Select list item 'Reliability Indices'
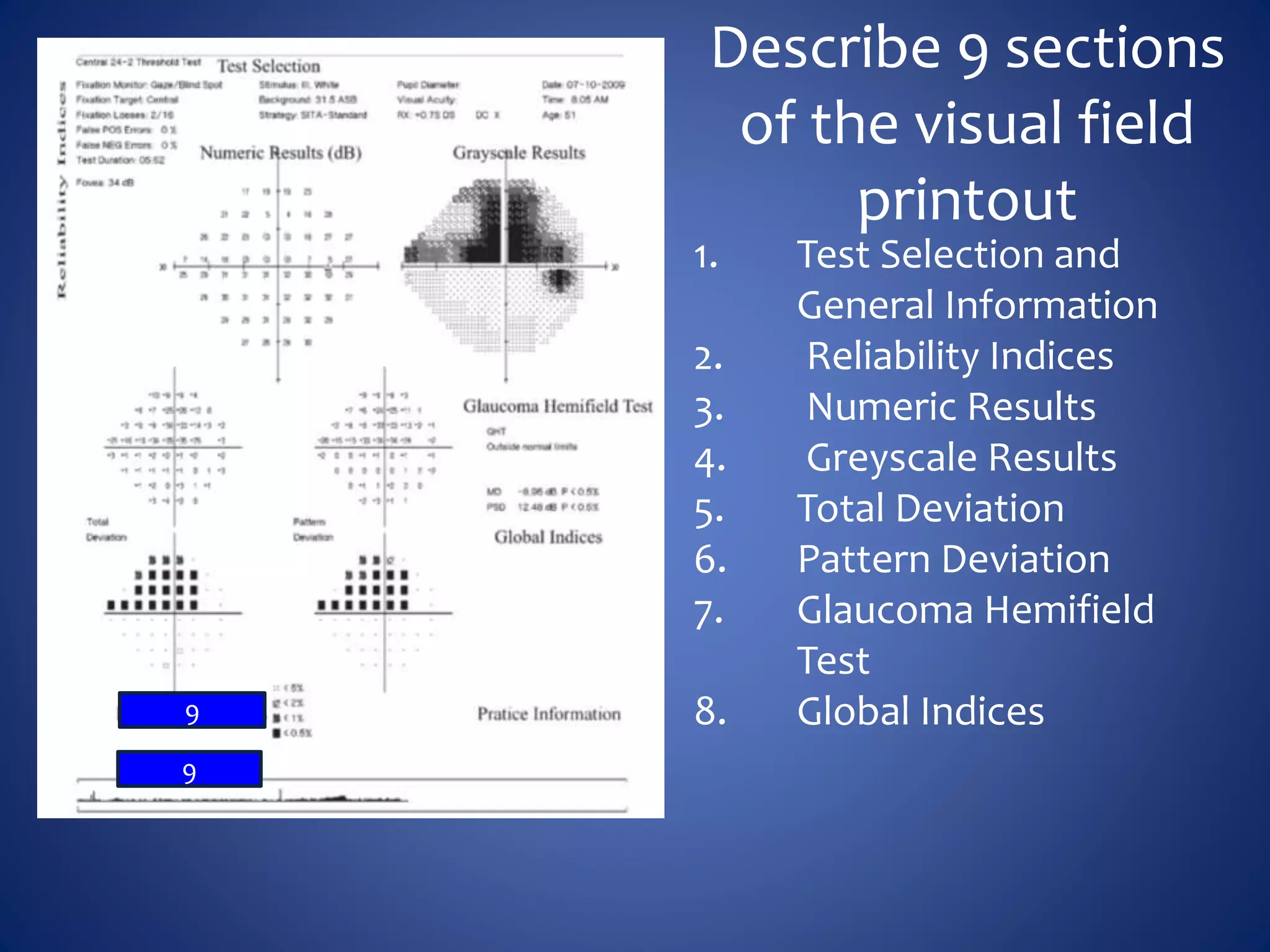This screenshot has height=952, width=1270. (960, 356)
